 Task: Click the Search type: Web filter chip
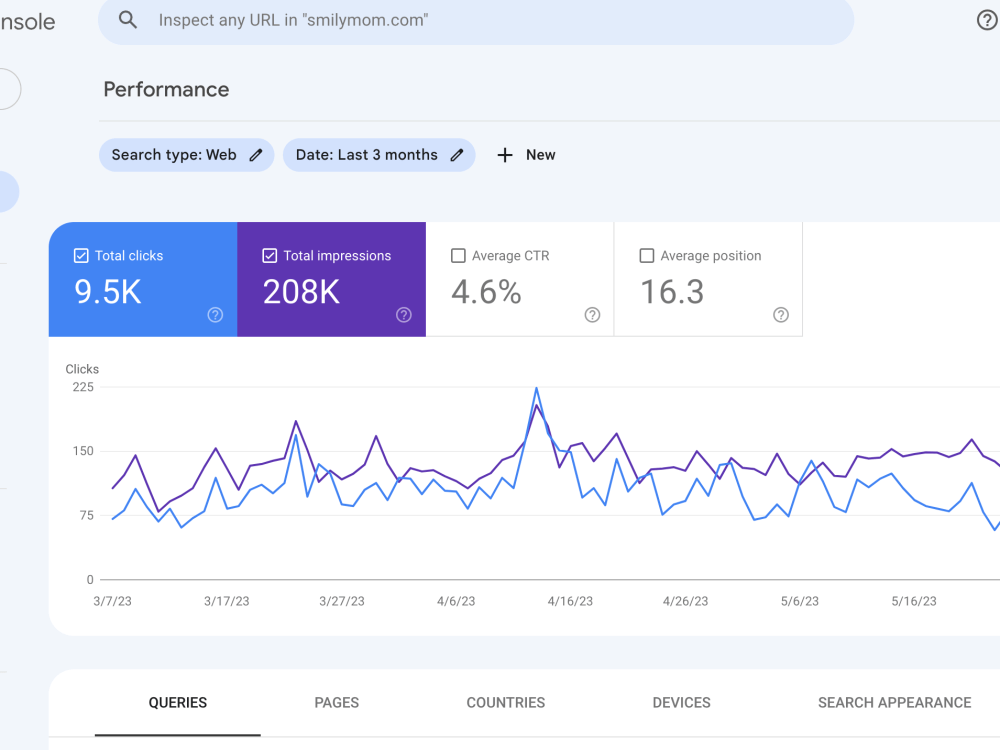(186, 155)
